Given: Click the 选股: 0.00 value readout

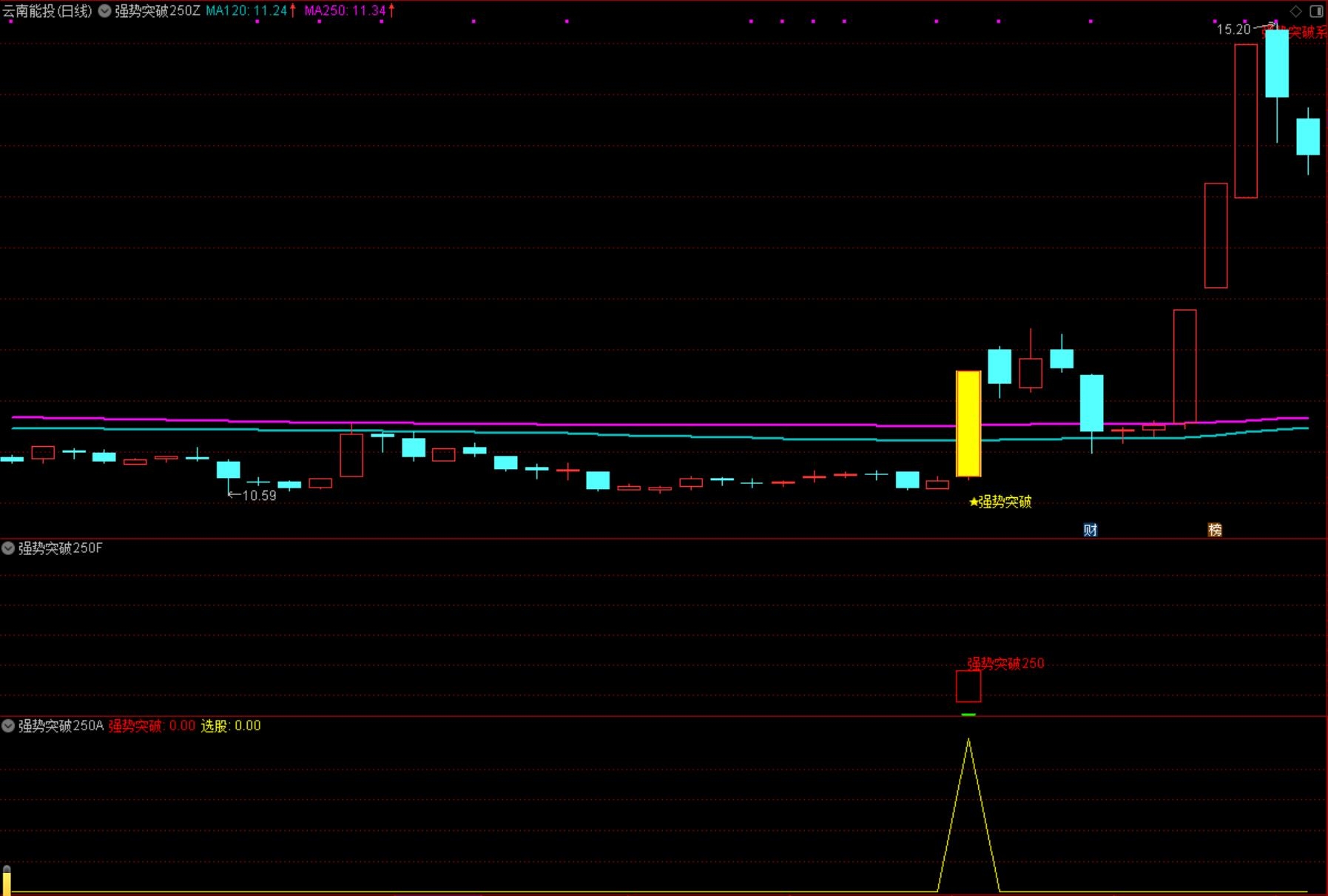Looking at the screenshot, I should tap(231, 726).
